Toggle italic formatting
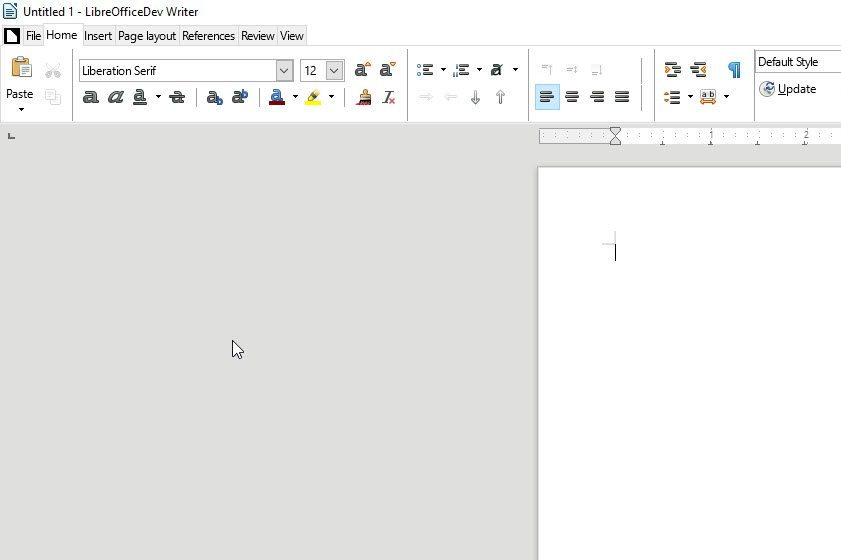This screenshot has height=560, width=841. (115, 97)
